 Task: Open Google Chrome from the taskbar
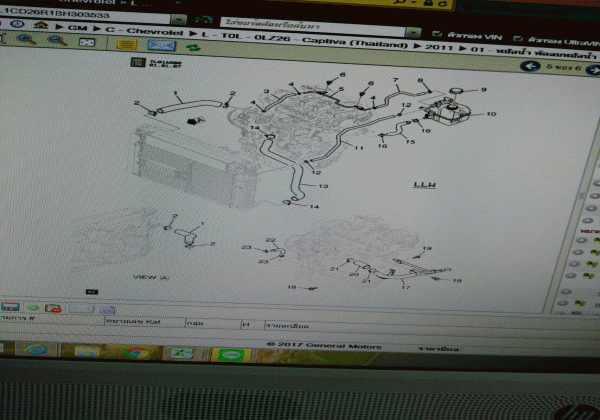[x=133, y=351]
